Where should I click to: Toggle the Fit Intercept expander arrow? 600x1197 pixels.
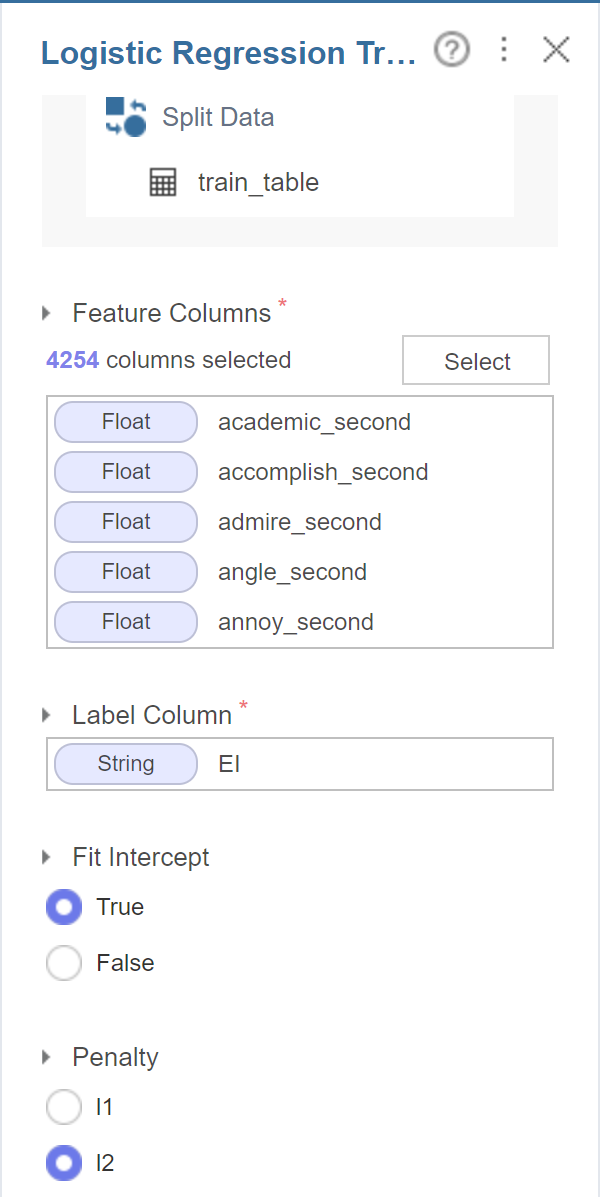click(47, 858)
